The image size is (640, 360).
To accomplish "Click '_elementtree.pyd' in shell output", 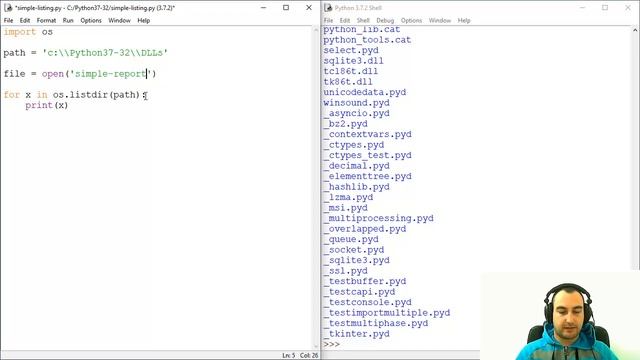I will pyautogui.click(x=367, y=176).
